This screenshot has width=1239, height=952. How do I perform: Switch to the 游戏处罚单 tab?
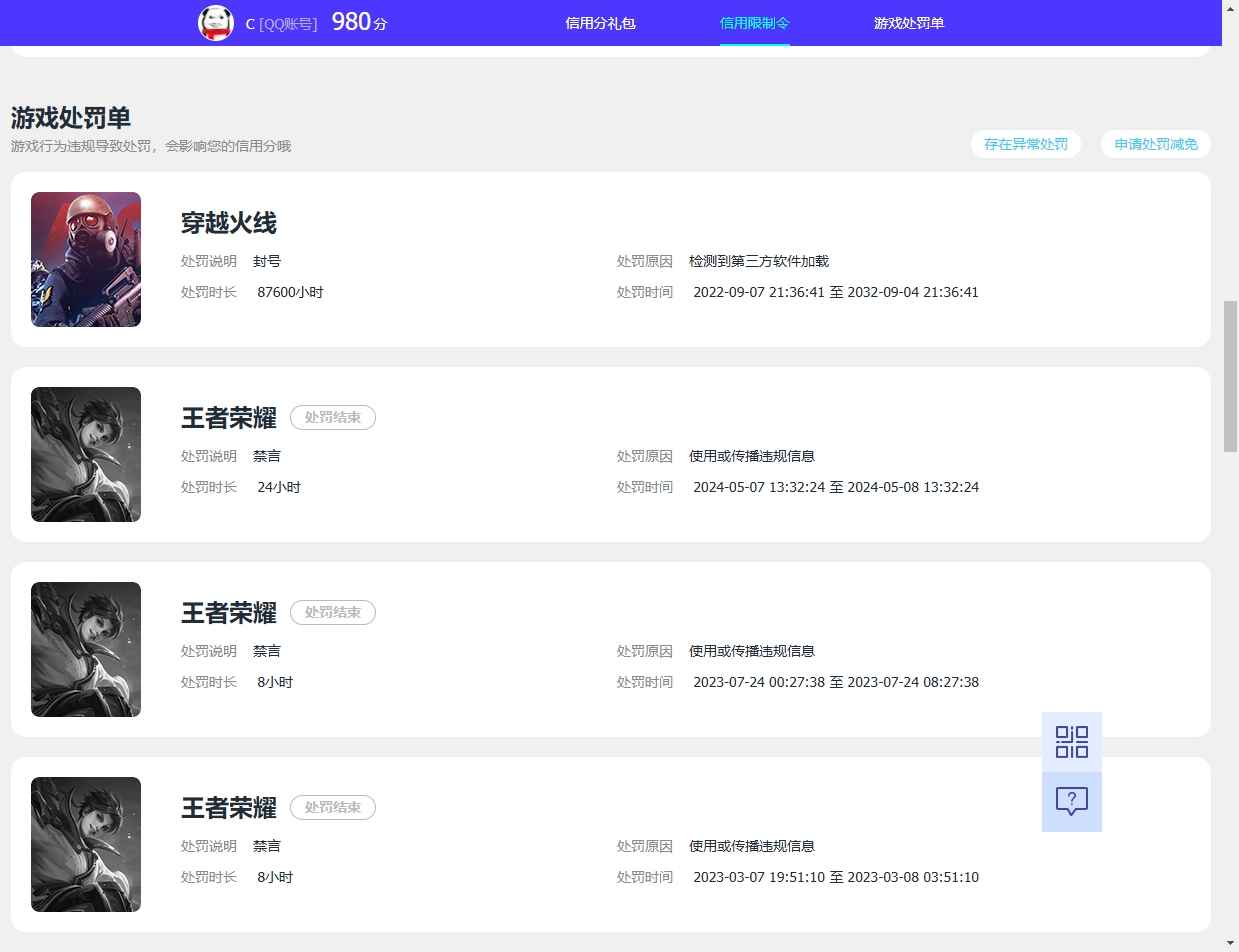(x=909, y=22)
